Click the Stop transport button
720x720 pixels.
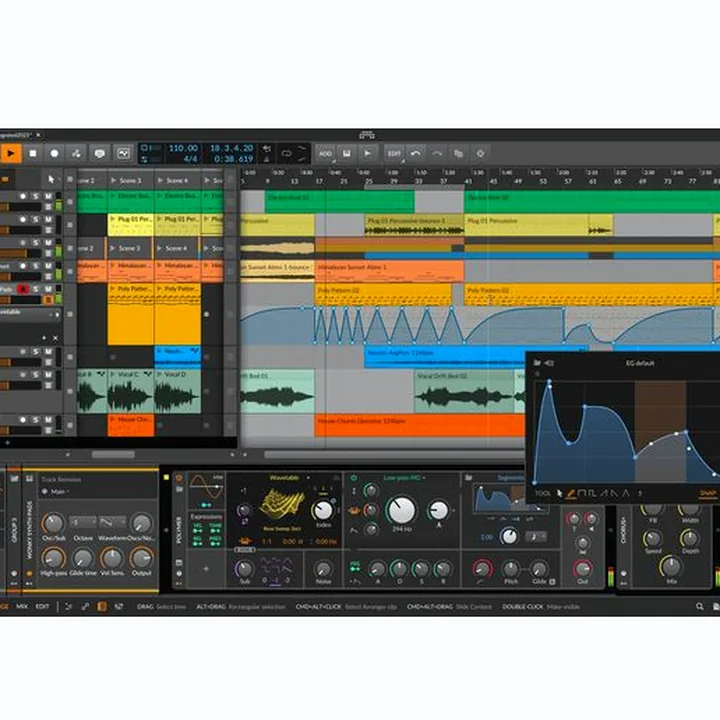tap(33, 153)
